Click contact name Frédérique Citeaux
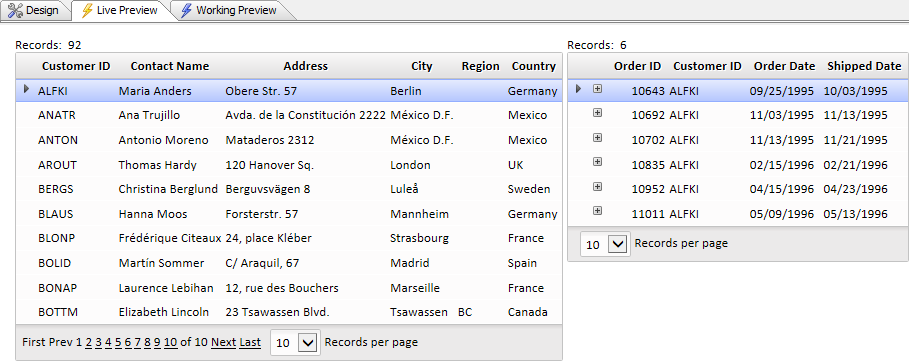 click(170, 238)
